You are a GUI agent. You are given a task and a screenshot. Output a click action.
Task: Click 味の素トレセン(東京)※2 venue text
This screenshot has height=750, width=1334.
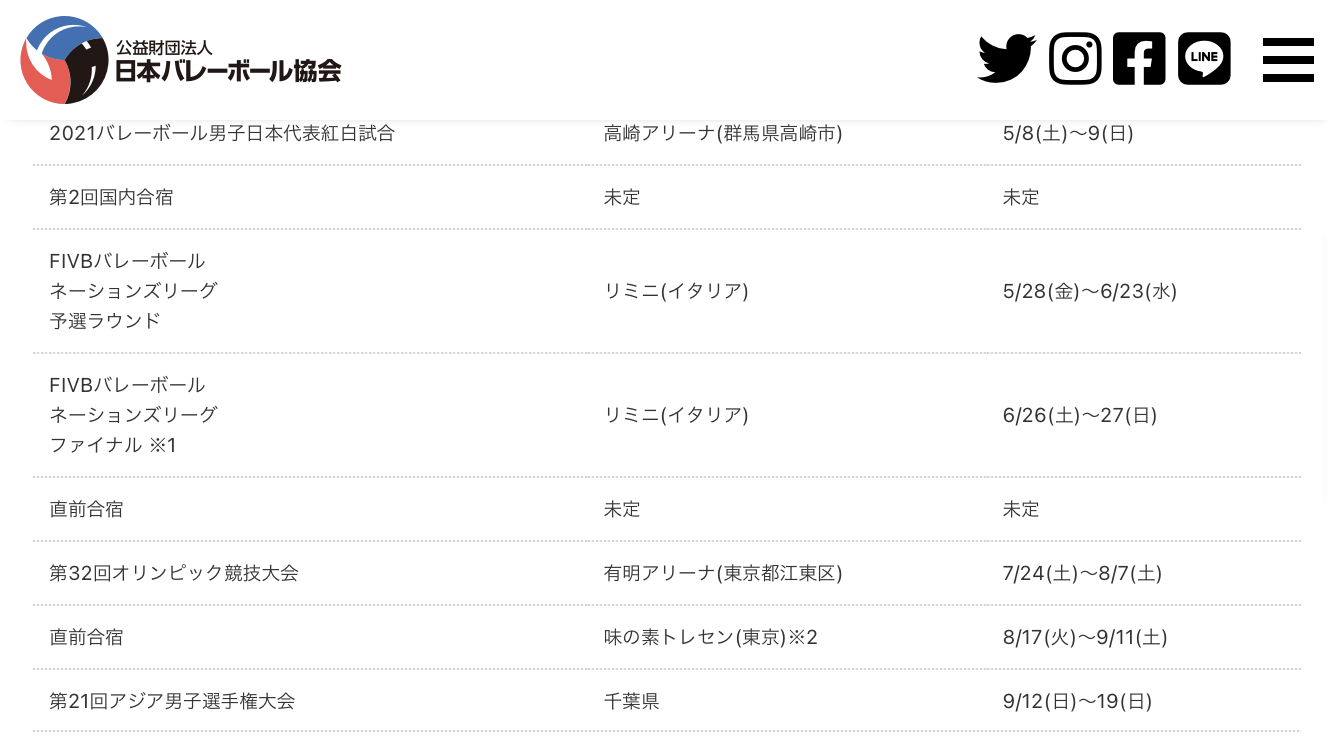(x=711, y=637)
